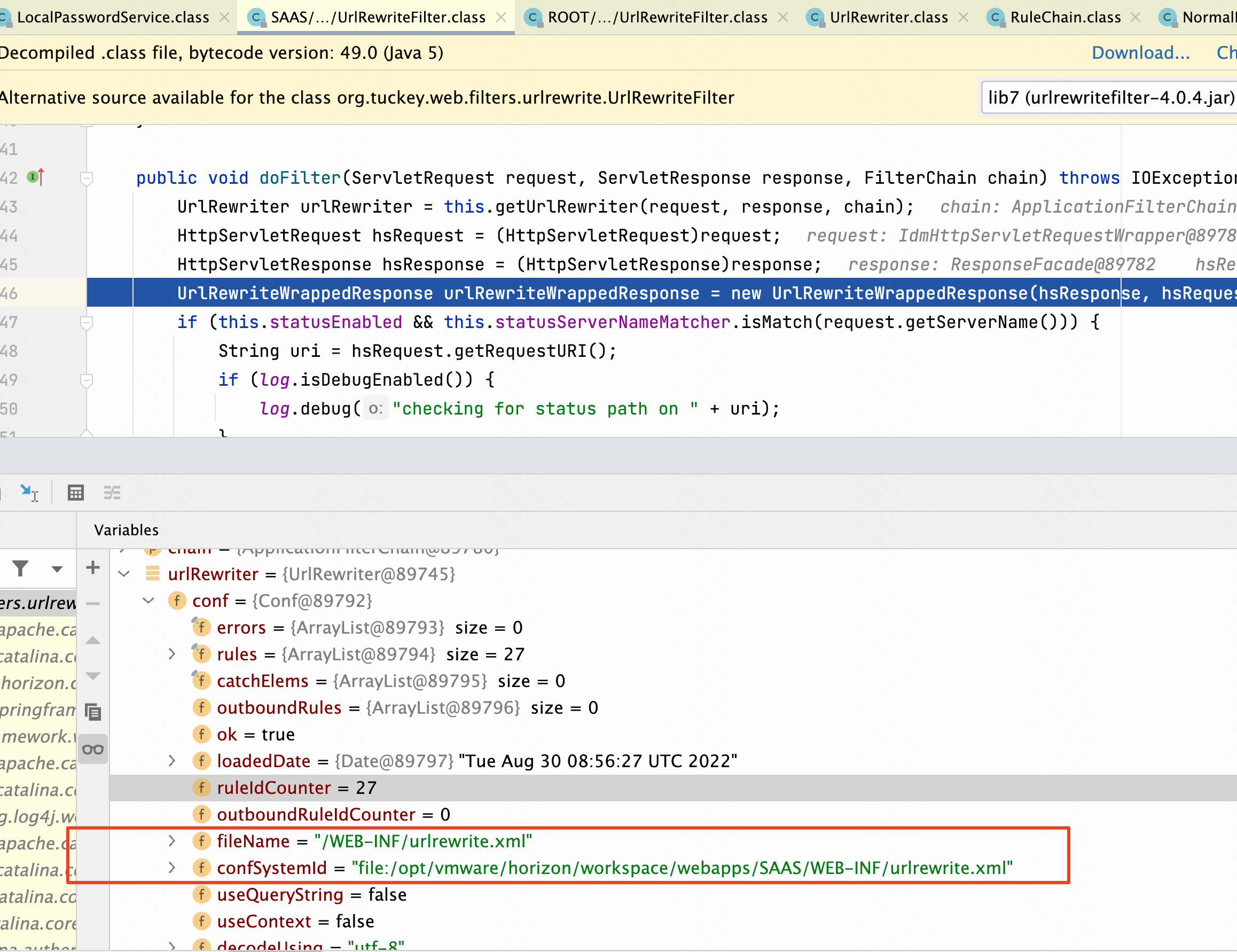Close the RuleChain.class tab
This screenshot has width=1237, height=952.
tap(1135, 17)
